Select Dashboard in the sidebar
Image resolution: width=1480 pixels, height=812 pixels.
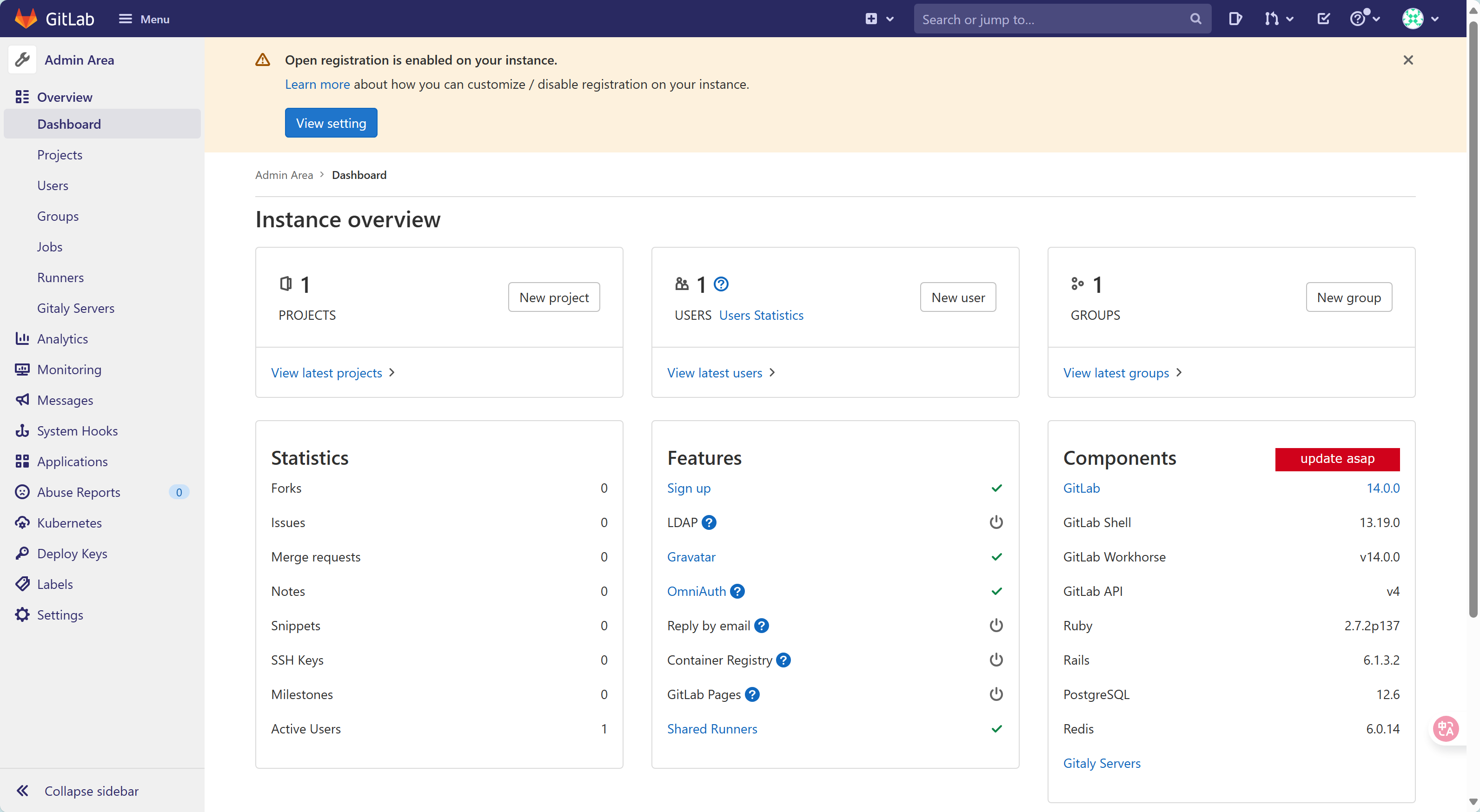[102, 124]
